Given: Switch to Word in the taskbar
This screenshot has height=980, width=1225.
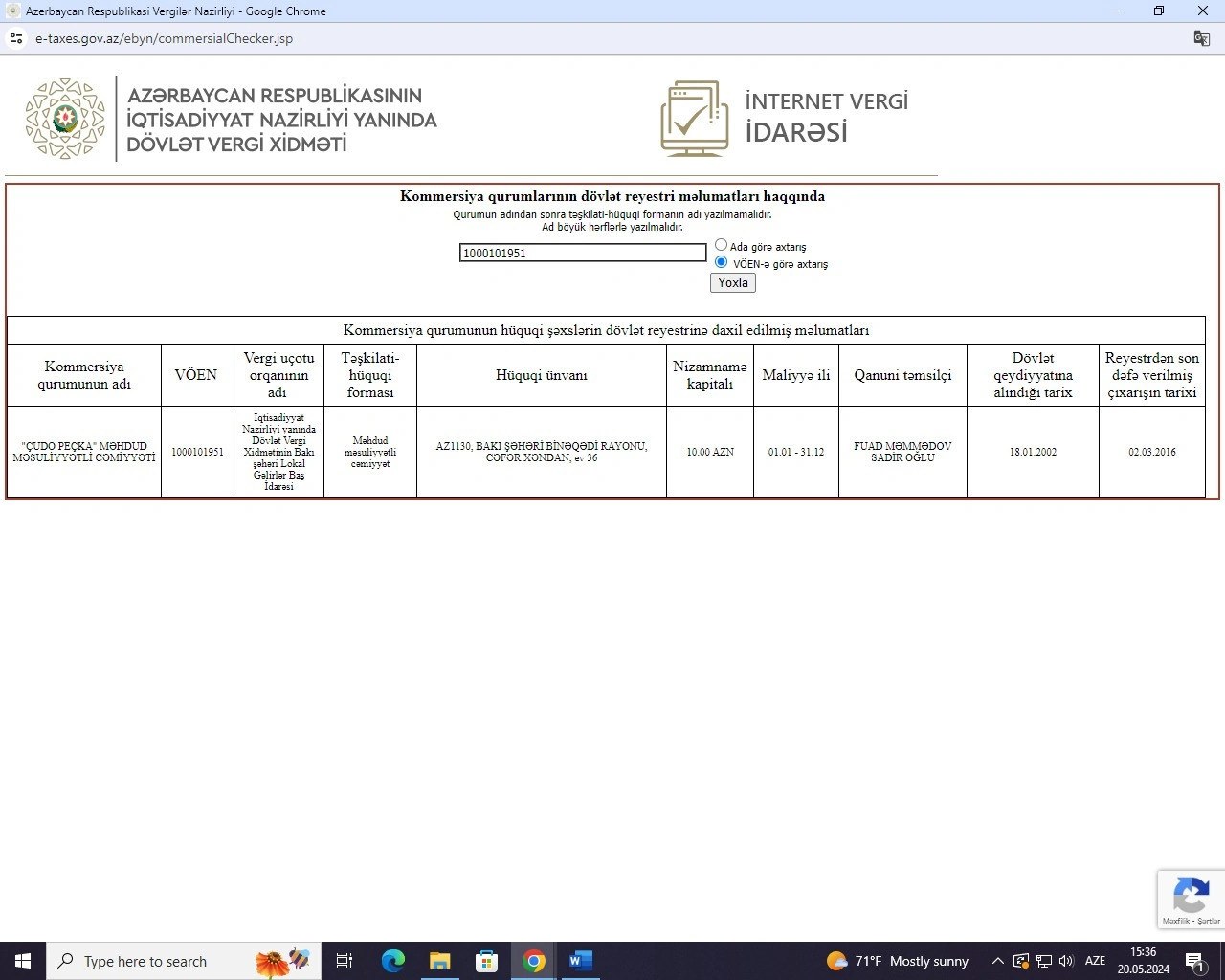Looking at the screenshot, I should [581, 961].
